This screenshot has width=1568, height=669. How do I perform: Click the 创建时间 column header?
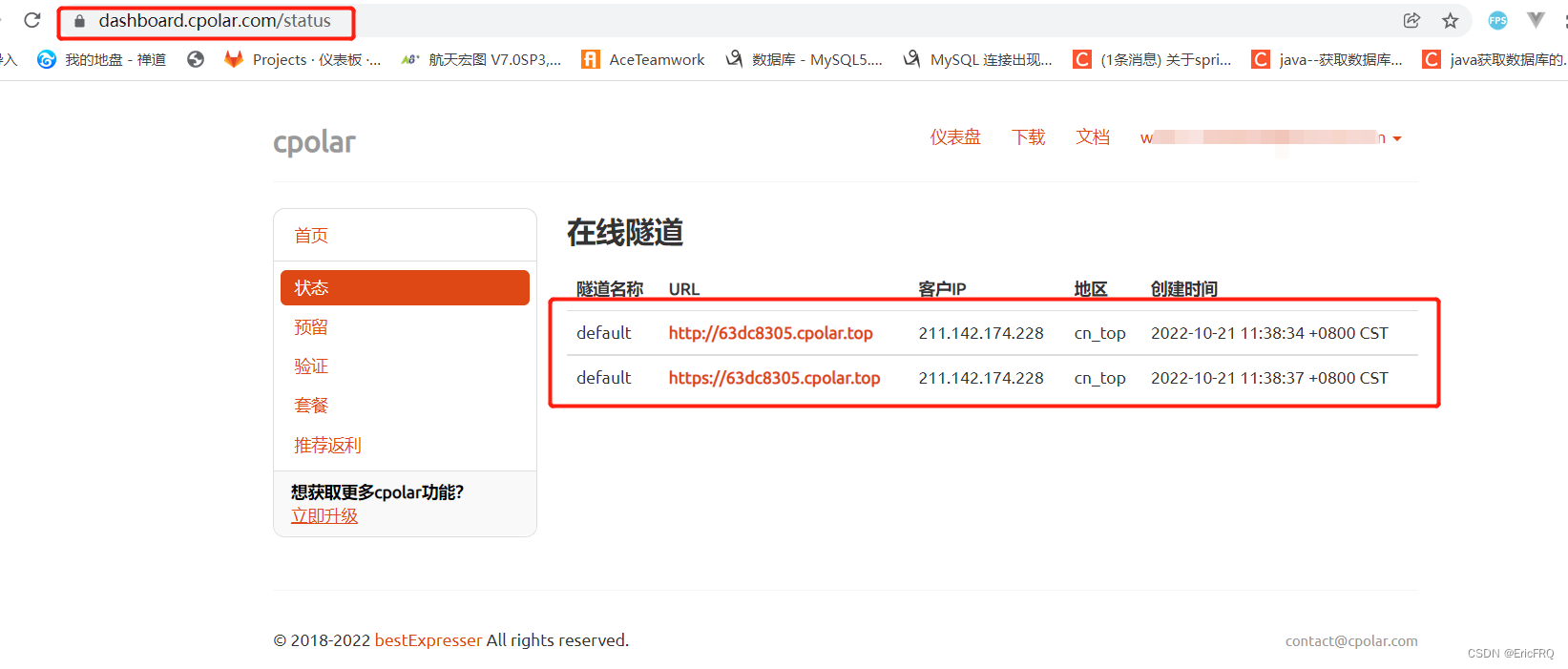point(1184,289)
